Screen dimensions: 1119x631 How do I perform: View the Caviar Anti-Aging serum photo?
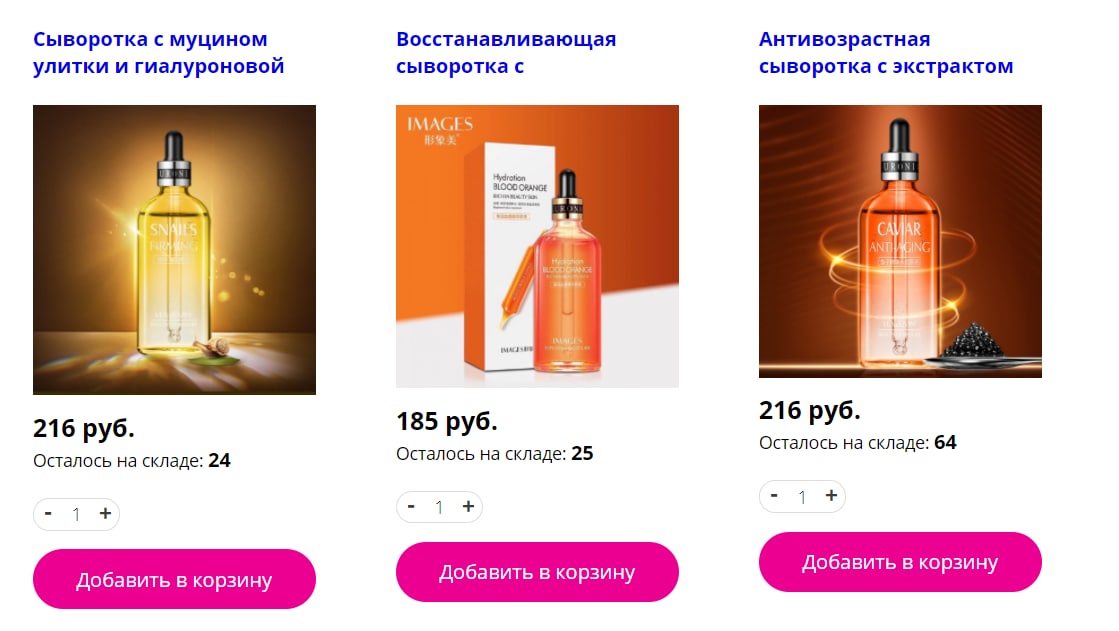click(900, 241)
